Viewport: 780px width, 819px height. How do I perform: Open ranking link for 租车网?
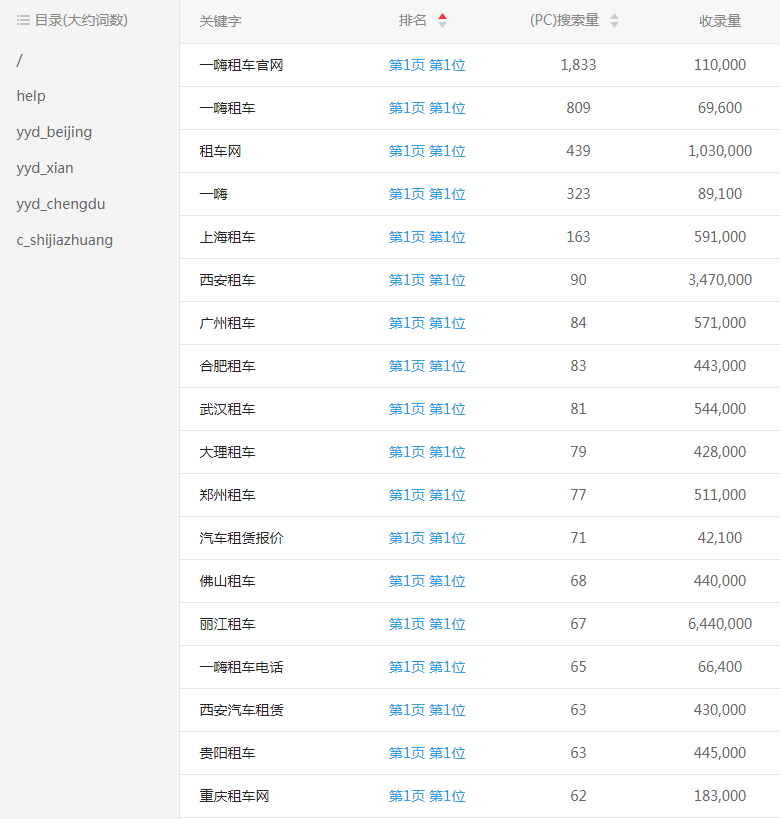tap(427, 151)
